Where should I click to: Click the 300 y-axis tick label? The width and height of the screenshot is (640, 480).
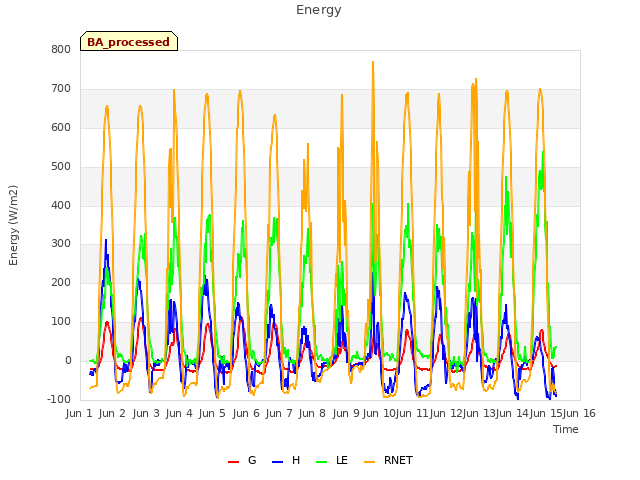(61, 244)
